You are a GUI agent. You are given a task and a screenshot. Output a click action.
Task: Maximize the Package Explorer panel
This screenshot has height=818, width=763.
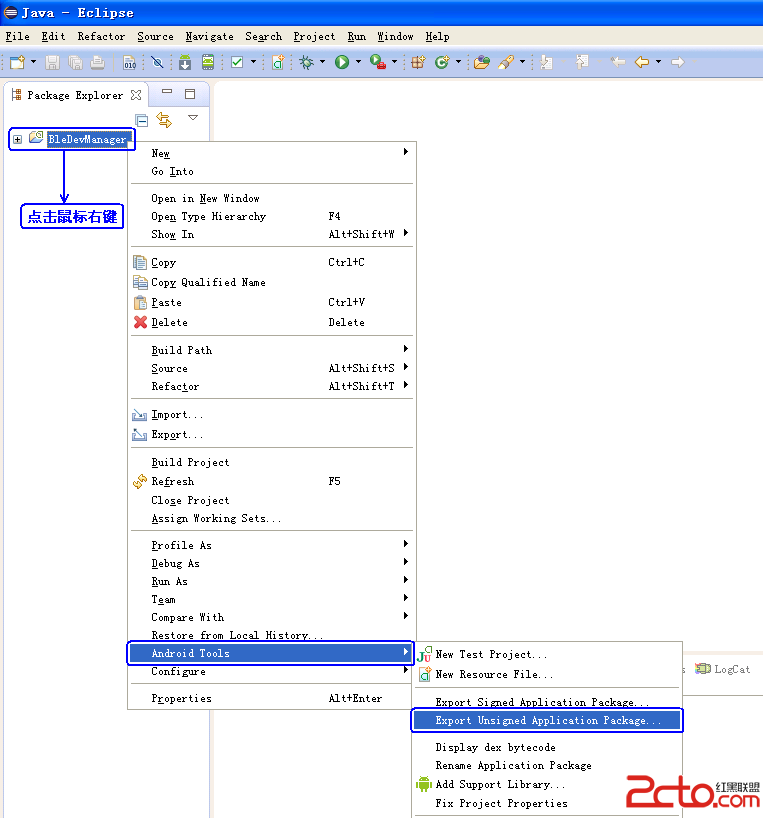click(x=190, y=94)
